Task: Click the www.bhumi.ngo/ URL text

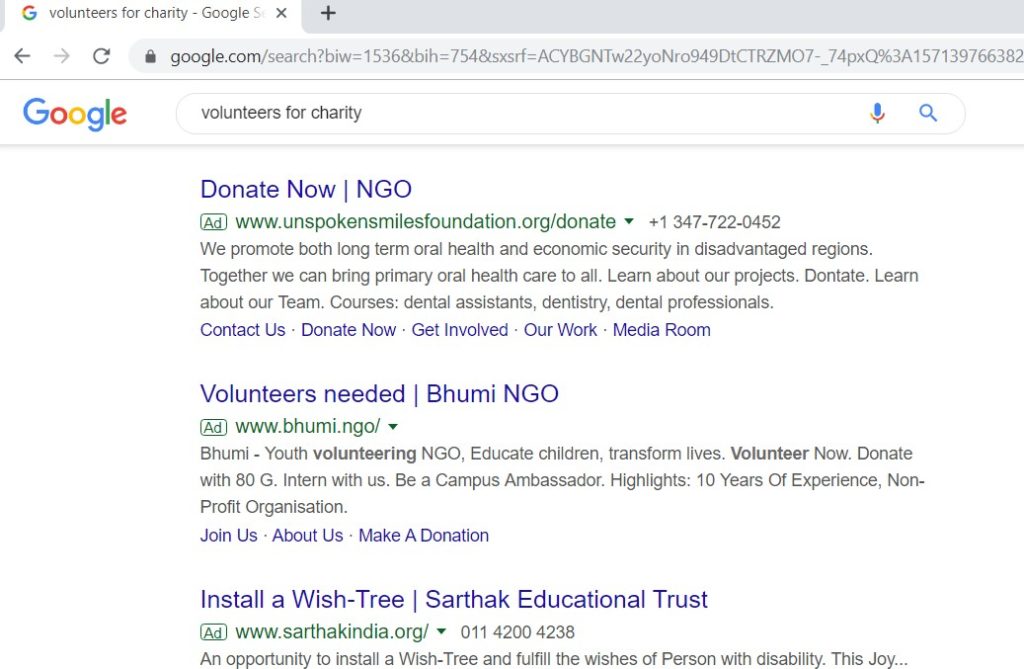Action: tap(308, 427)
